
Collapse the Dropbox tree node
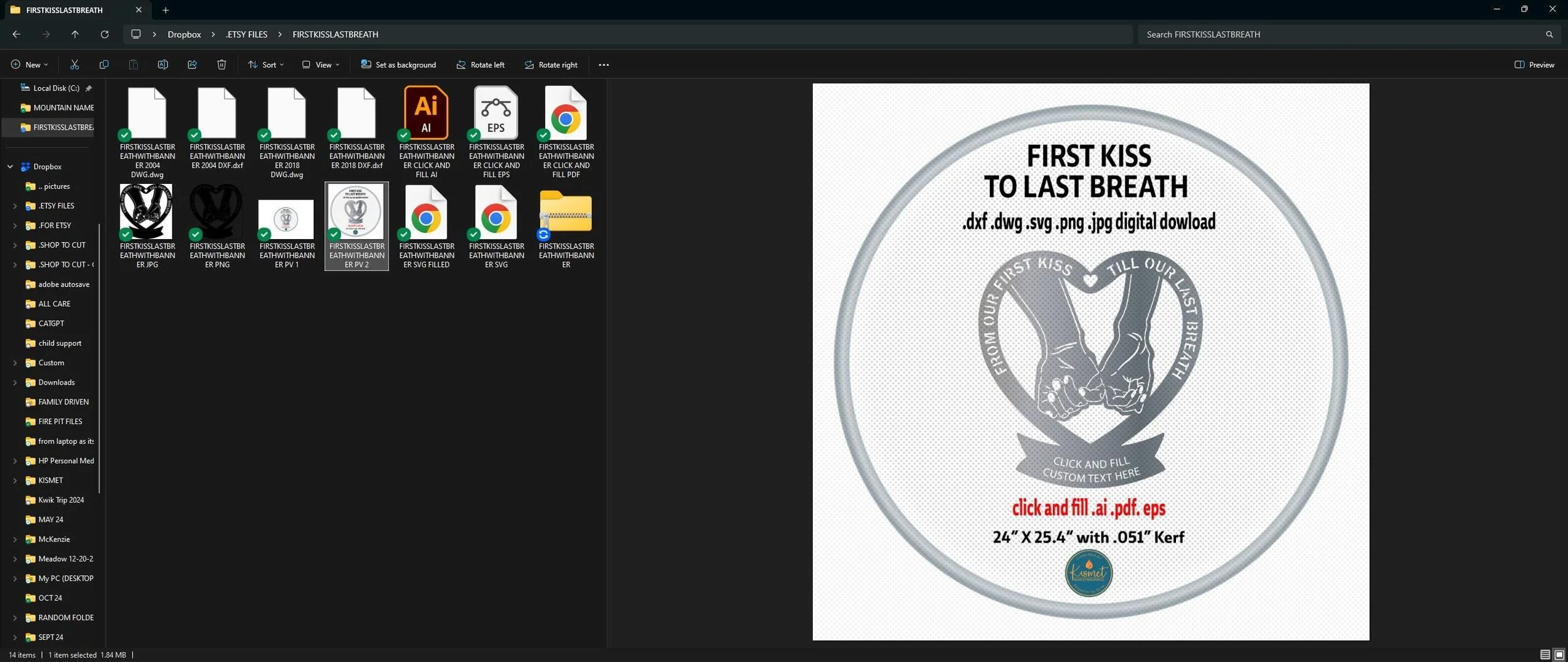[x=10, y=167]
